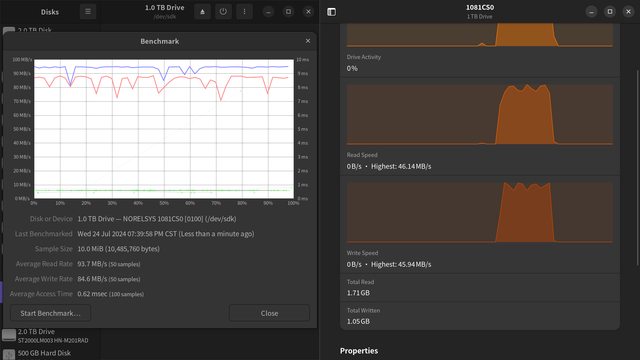Click Start Benchmark button
The width and height of the screenshot is (640, 360).
point(51,313)
